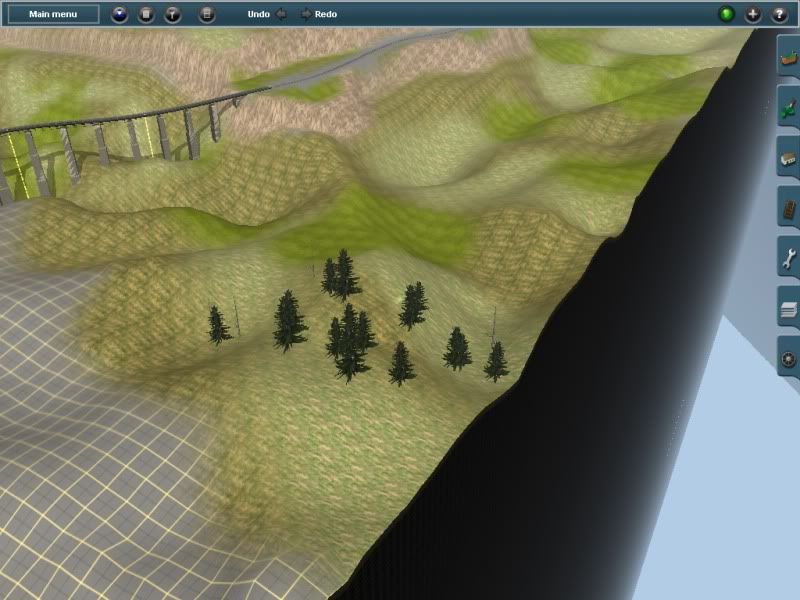Open the Tracks tab

[788, 209]
